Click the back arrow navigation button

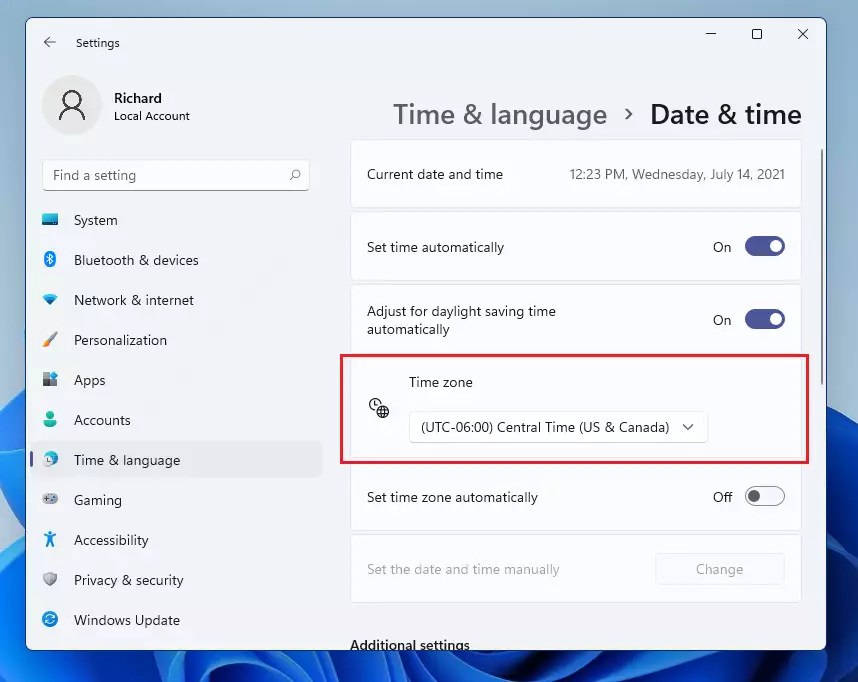tap(49, 42)
